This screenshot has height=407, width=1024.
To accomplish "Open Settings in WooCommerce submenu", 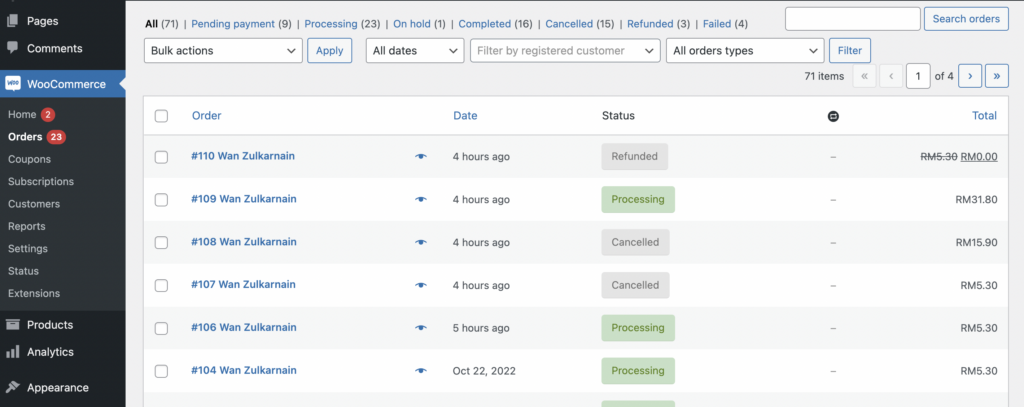I will point(28,249).
